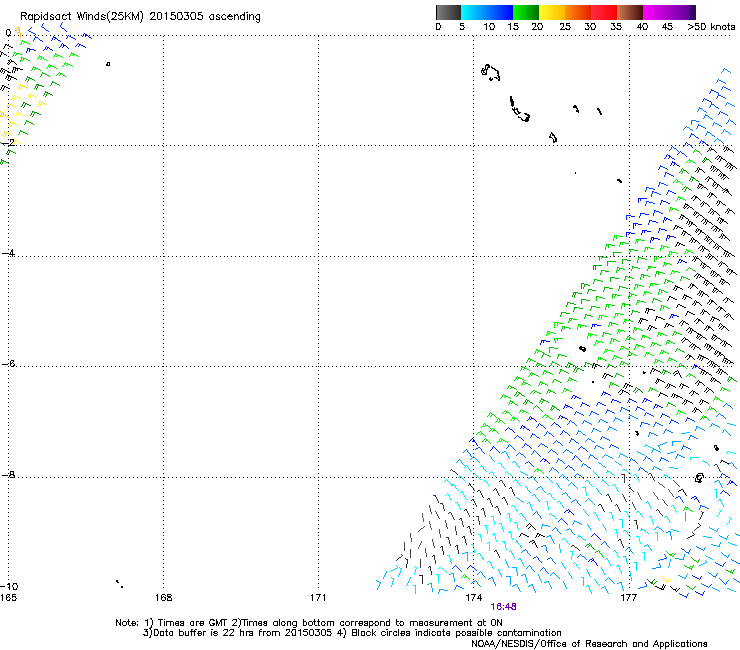Click latitude label '-8' on left axis

(x=8, y=474)
